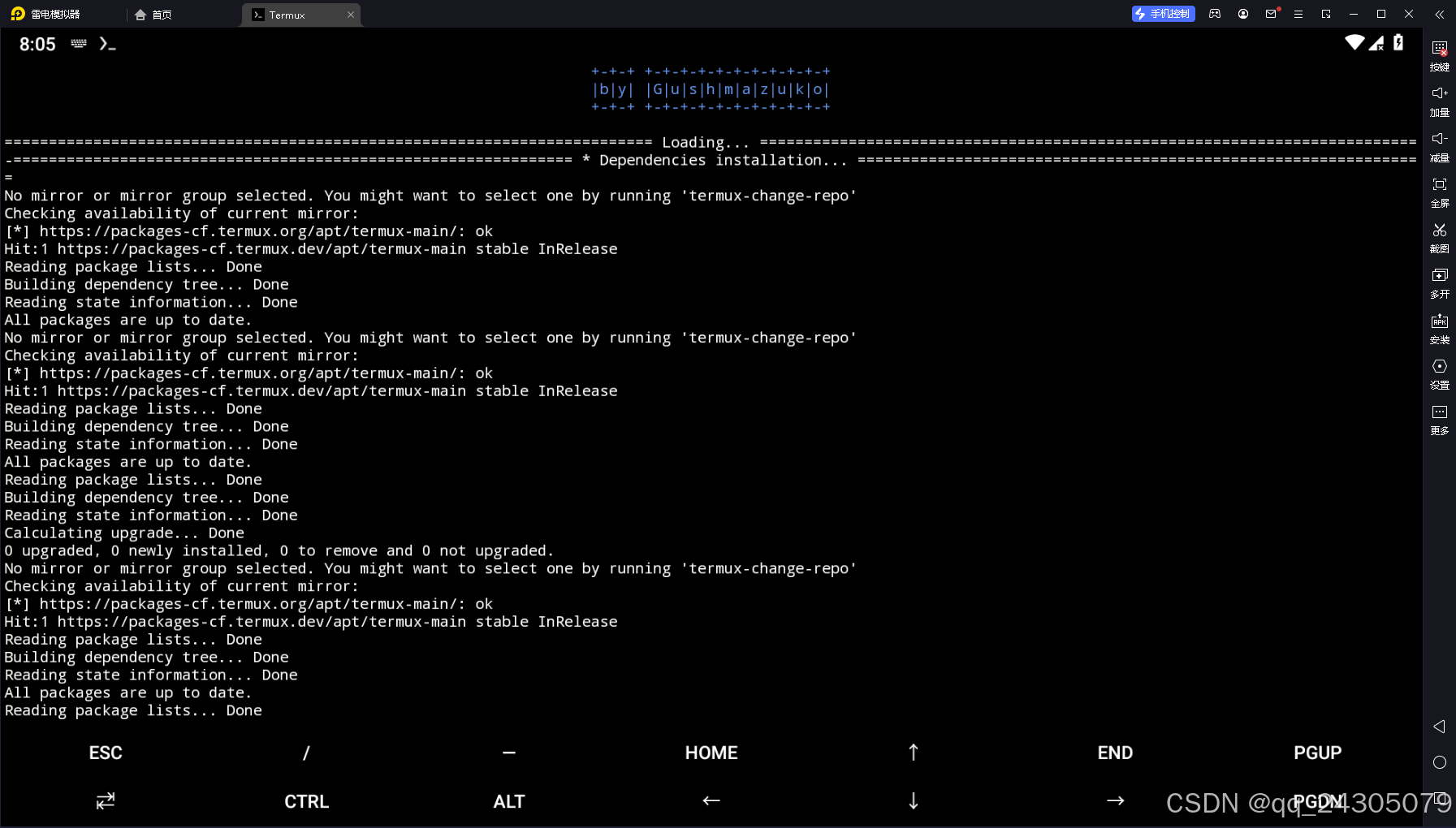Tap the PGUP extra key
1456x828 pixels.
tap(1317, 753)
